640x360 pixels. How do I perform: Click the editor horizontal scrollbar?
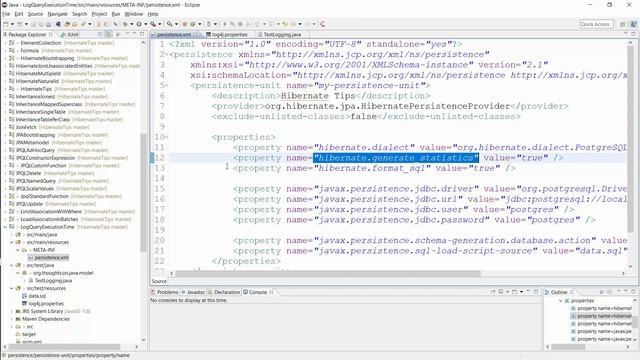tap(328, 273)
